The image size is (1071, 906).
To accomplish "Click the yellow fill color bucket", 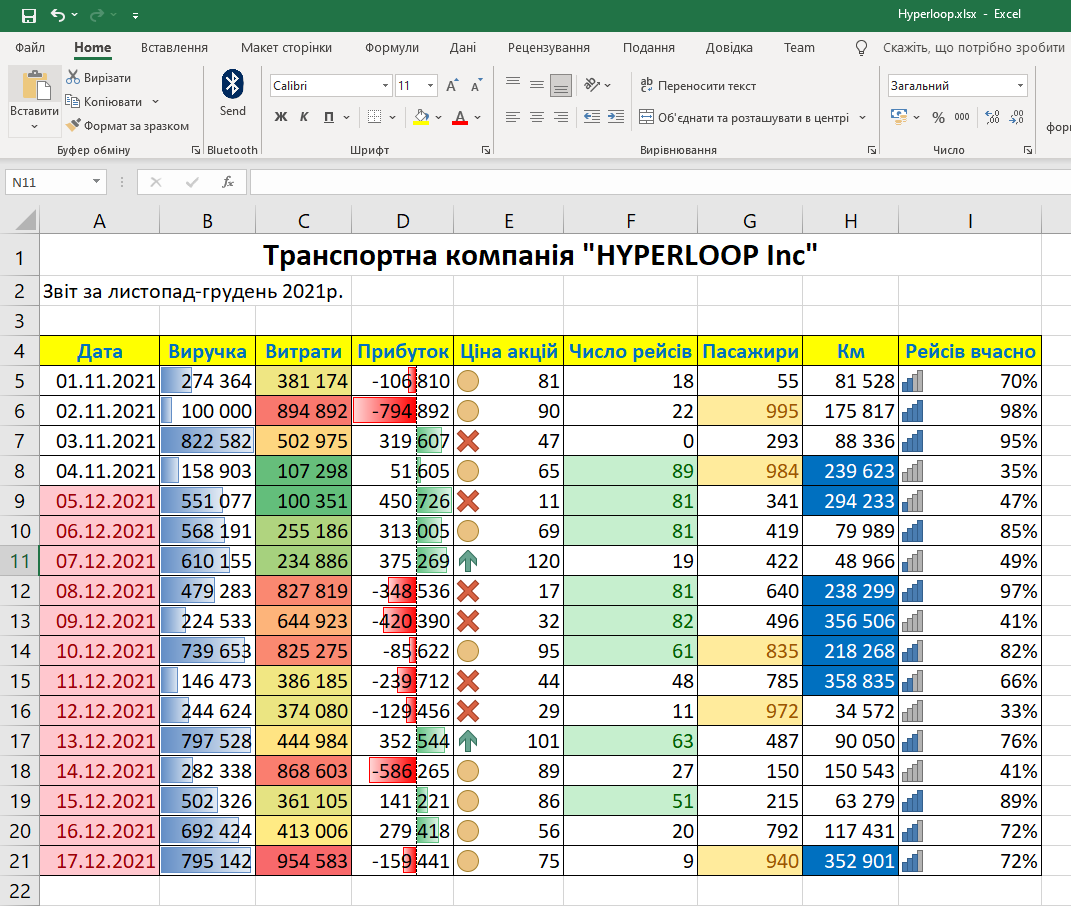I will click(x=421, y=117).
